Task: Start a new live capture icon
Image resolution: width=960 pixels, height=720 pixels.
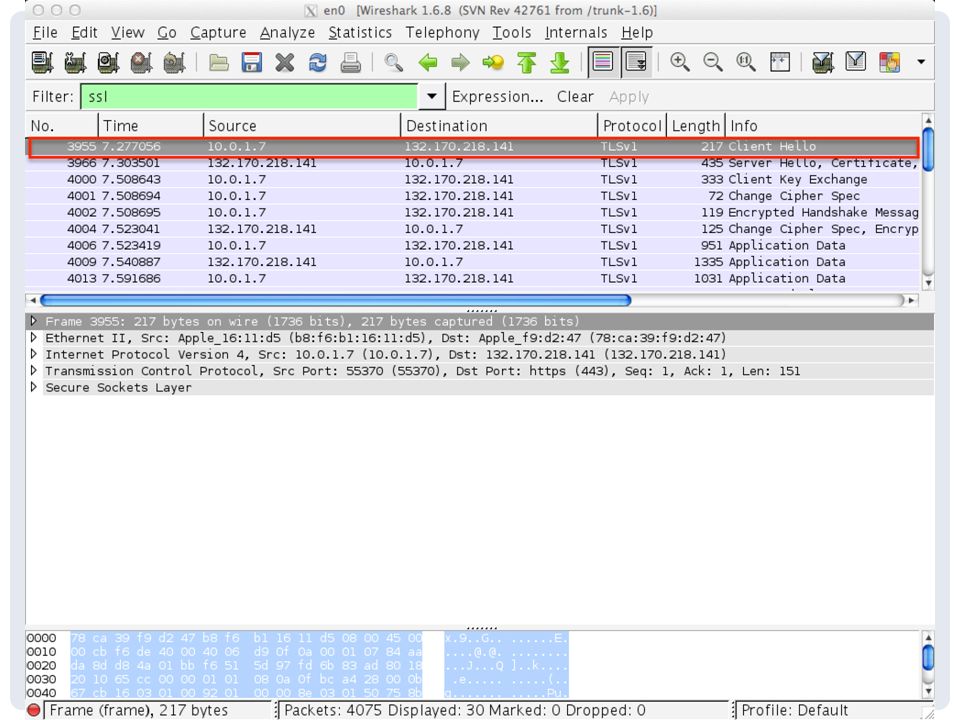Action: pyautogui.click(x=108, y=62)
